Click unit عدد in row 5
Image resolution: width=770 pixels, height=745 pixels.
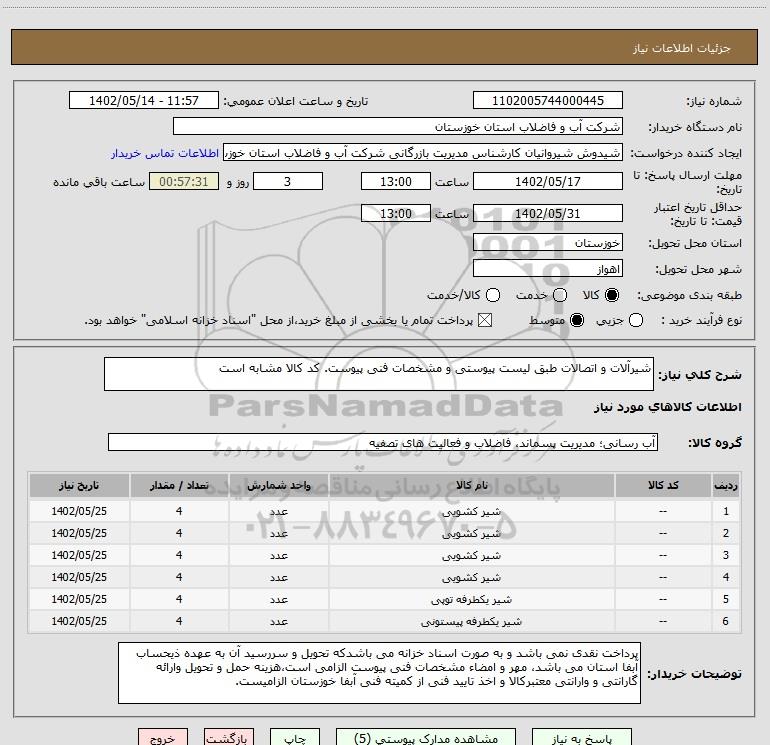coord(278,600)
